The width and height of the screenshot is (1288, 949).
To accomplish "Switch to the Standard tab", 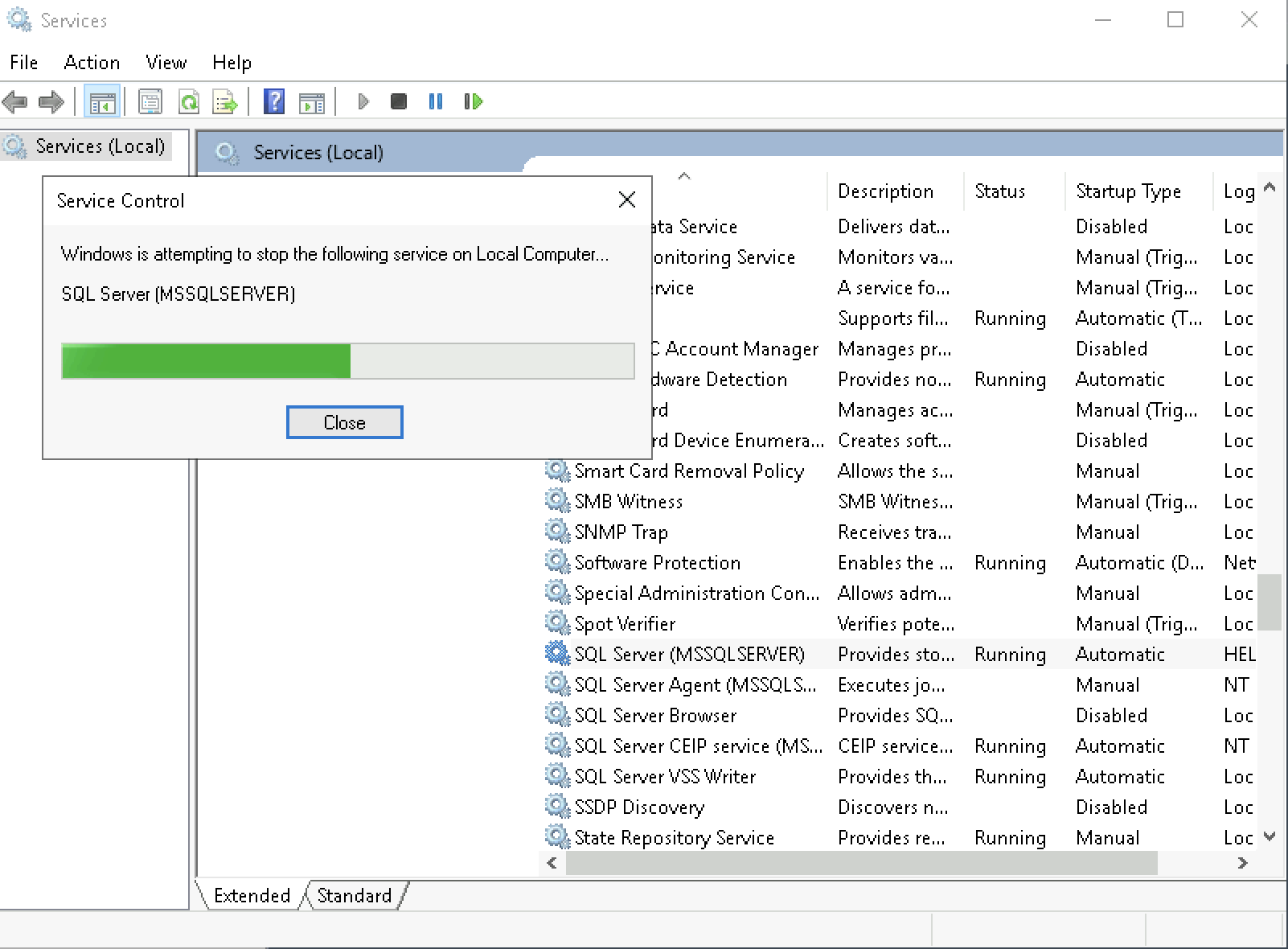I will 354,895.
